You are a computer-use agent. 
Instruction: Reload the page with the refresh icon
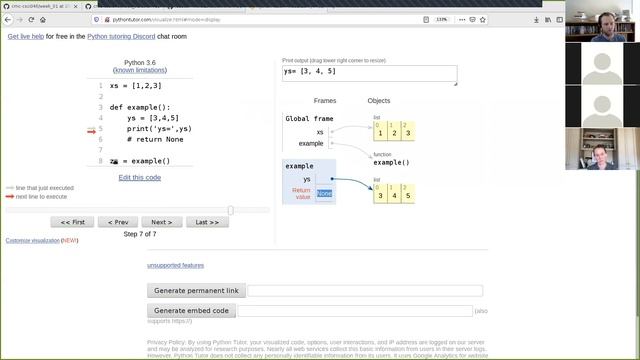click(x=31, y=20)
